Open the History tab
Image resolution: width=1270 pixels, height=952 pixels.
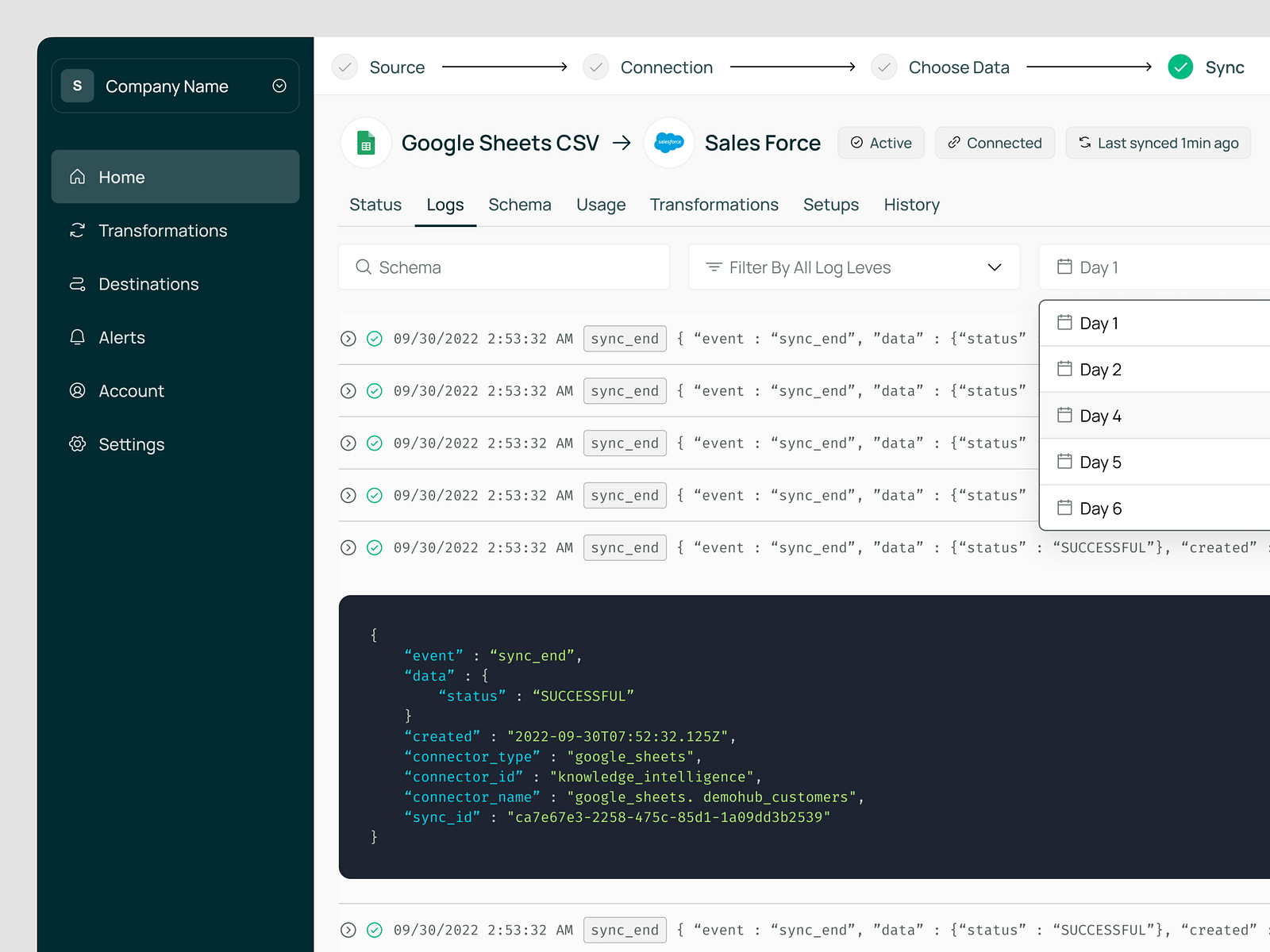click(x=911, y=205)
